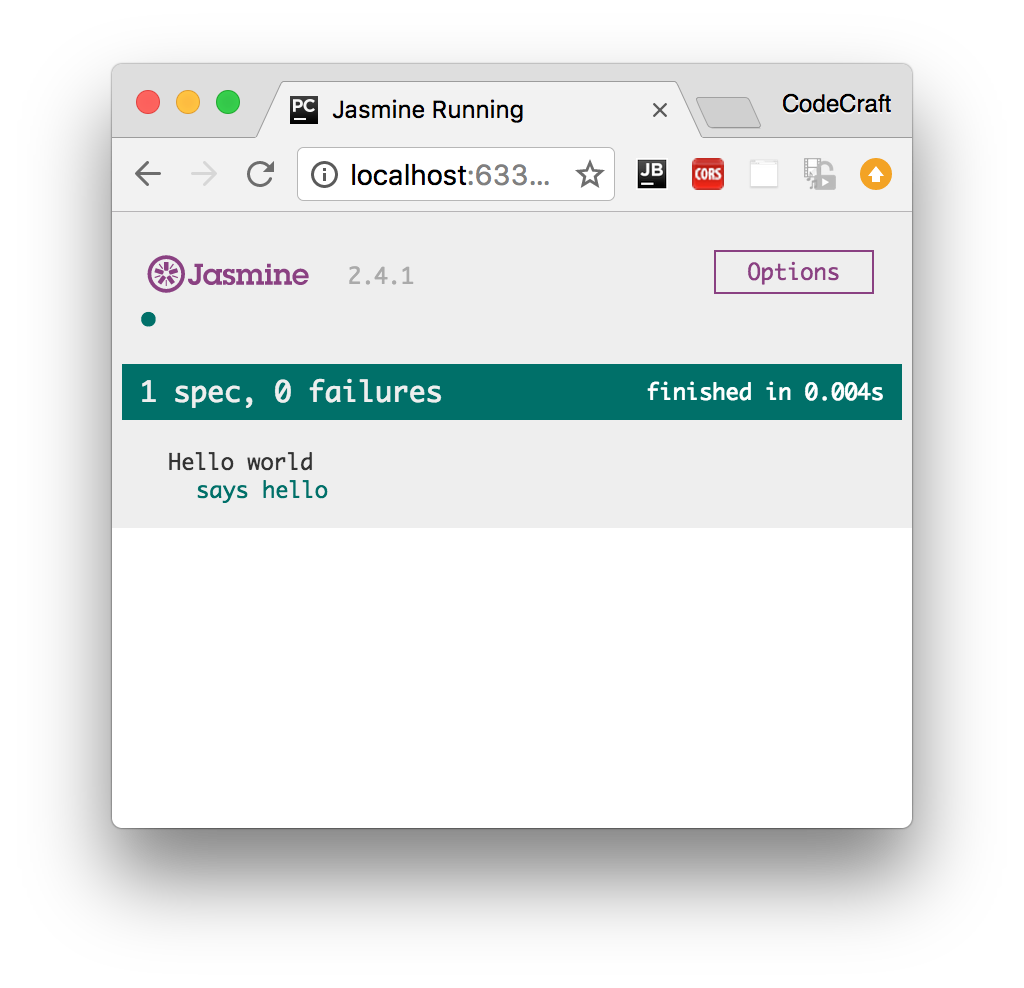Close the Jasmine Running tab
The height and width of the screenshot is (988, 1024).
[660, 110]
